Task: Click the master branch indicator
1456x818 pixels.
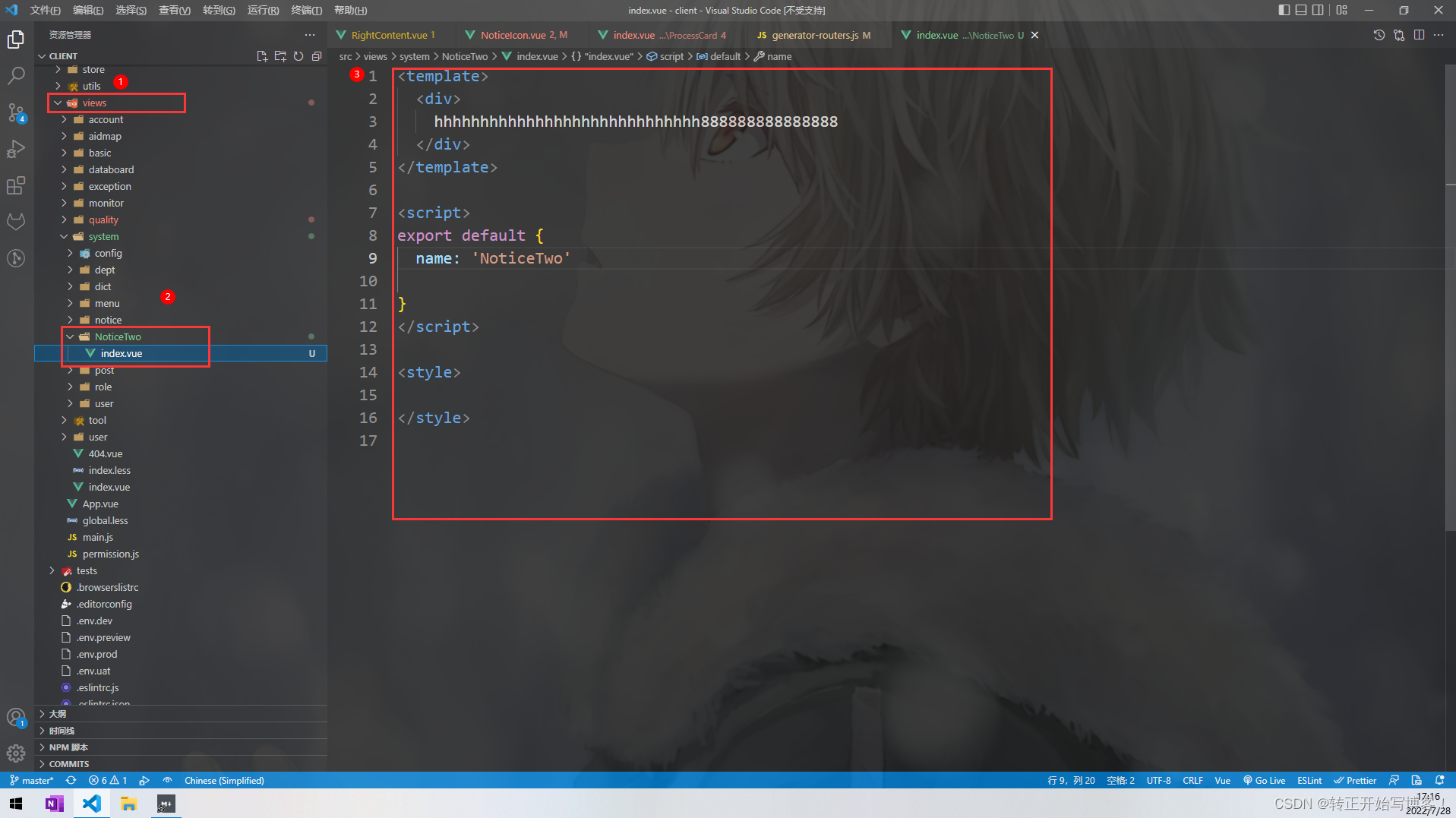Action: tap(32, 780)
